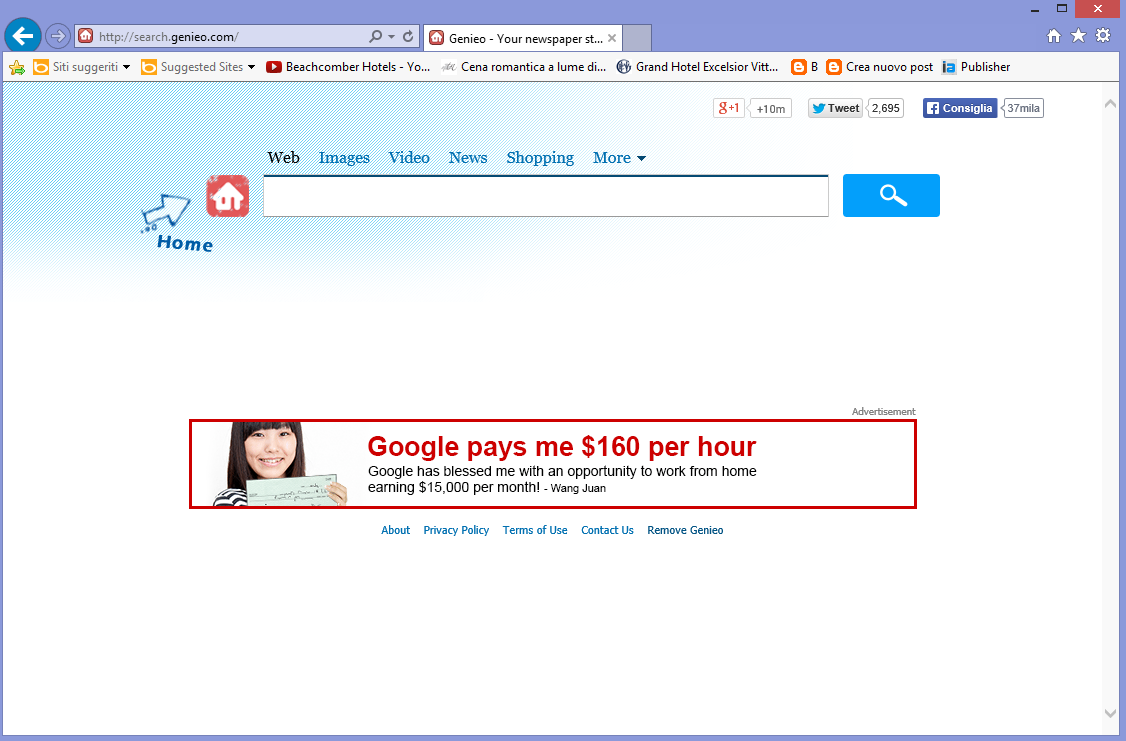Focus the Genieo search input field

(x=546, y=195)
